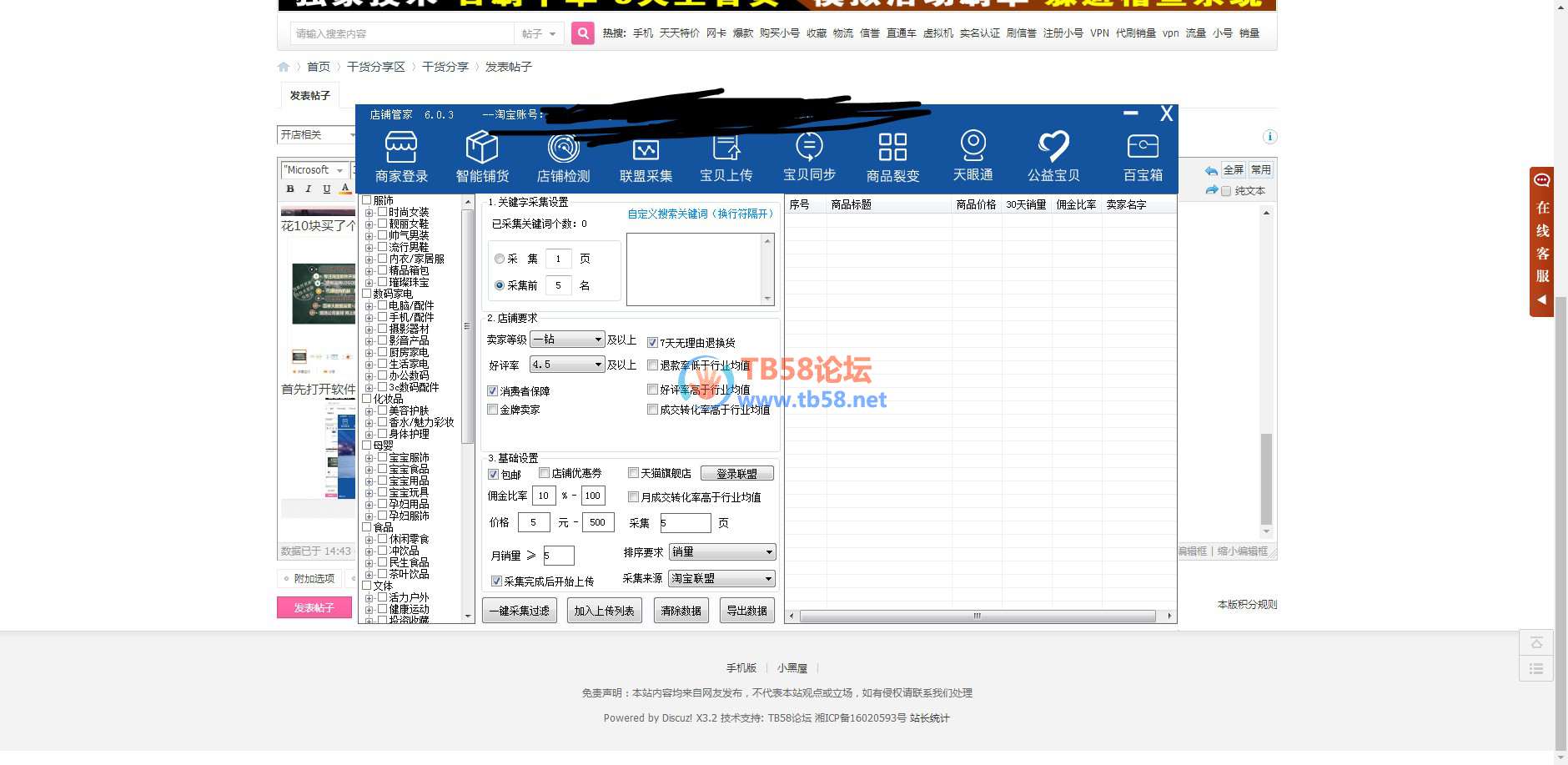Select the 智能铺货 box icon
This screenshot has width=1568, height=765.
pos(482,158)
